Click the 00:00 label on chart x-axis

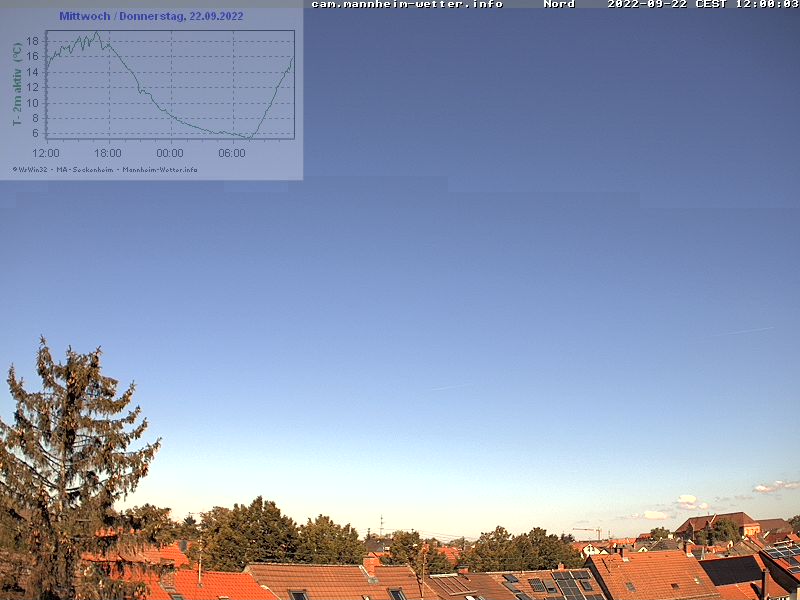point(170,153)
